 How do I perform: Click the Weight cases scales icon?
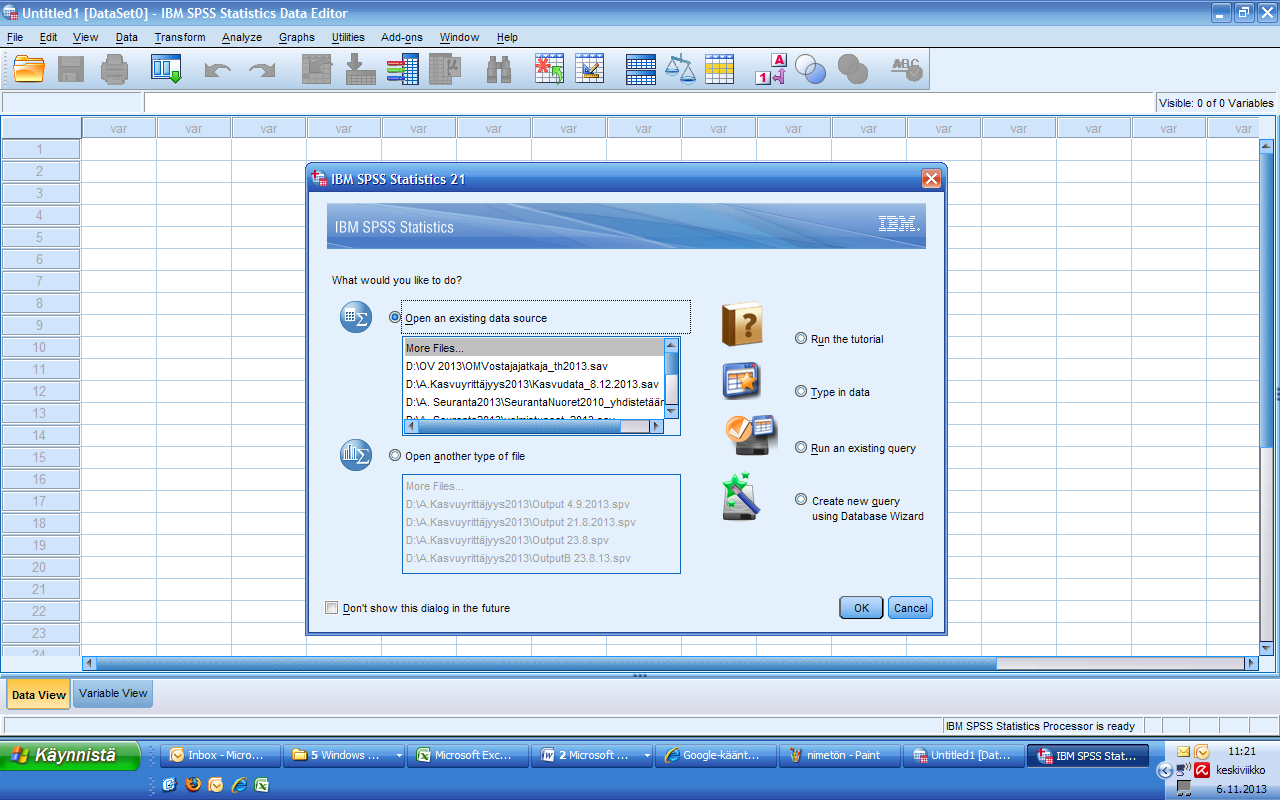(x=680, y=69)
